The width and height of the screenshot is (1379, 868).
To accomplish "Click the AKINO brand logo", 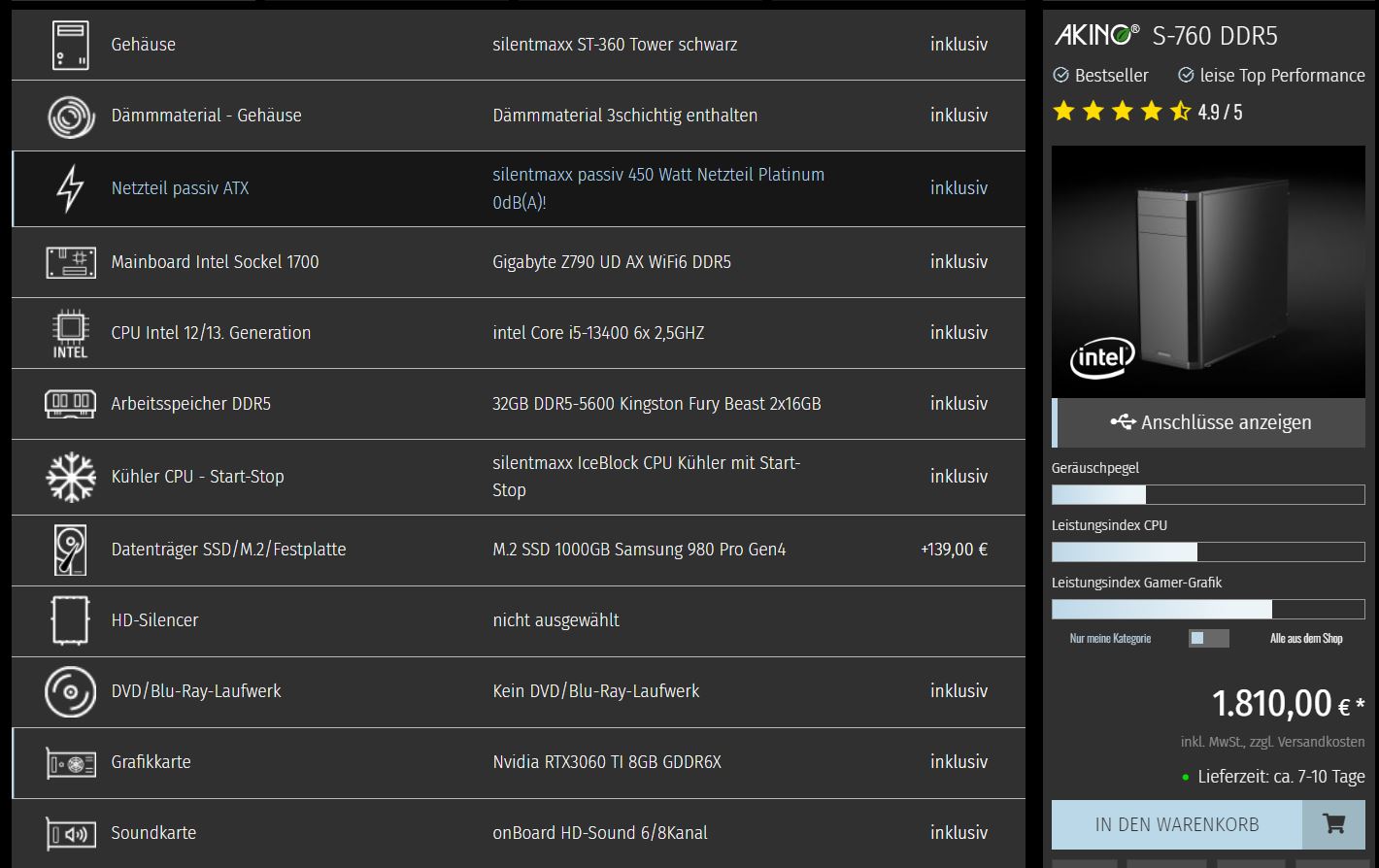I will [x=1097, y=35].
